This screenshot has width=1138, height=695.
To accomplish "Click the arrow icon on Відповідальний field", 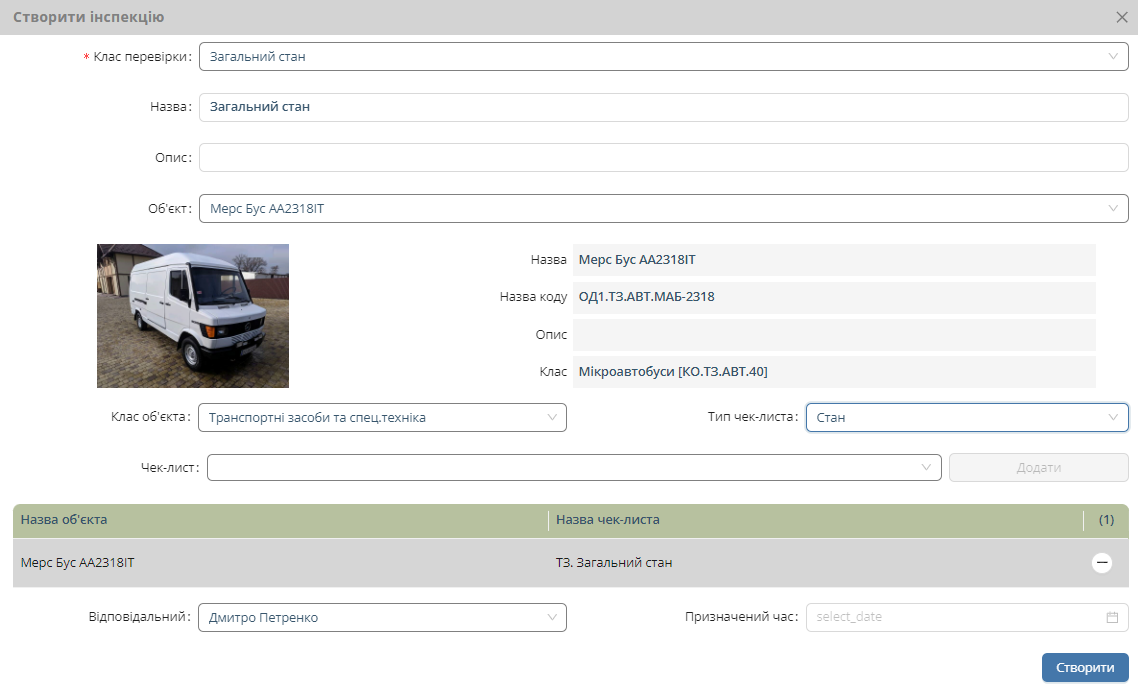I will point(553,617).
